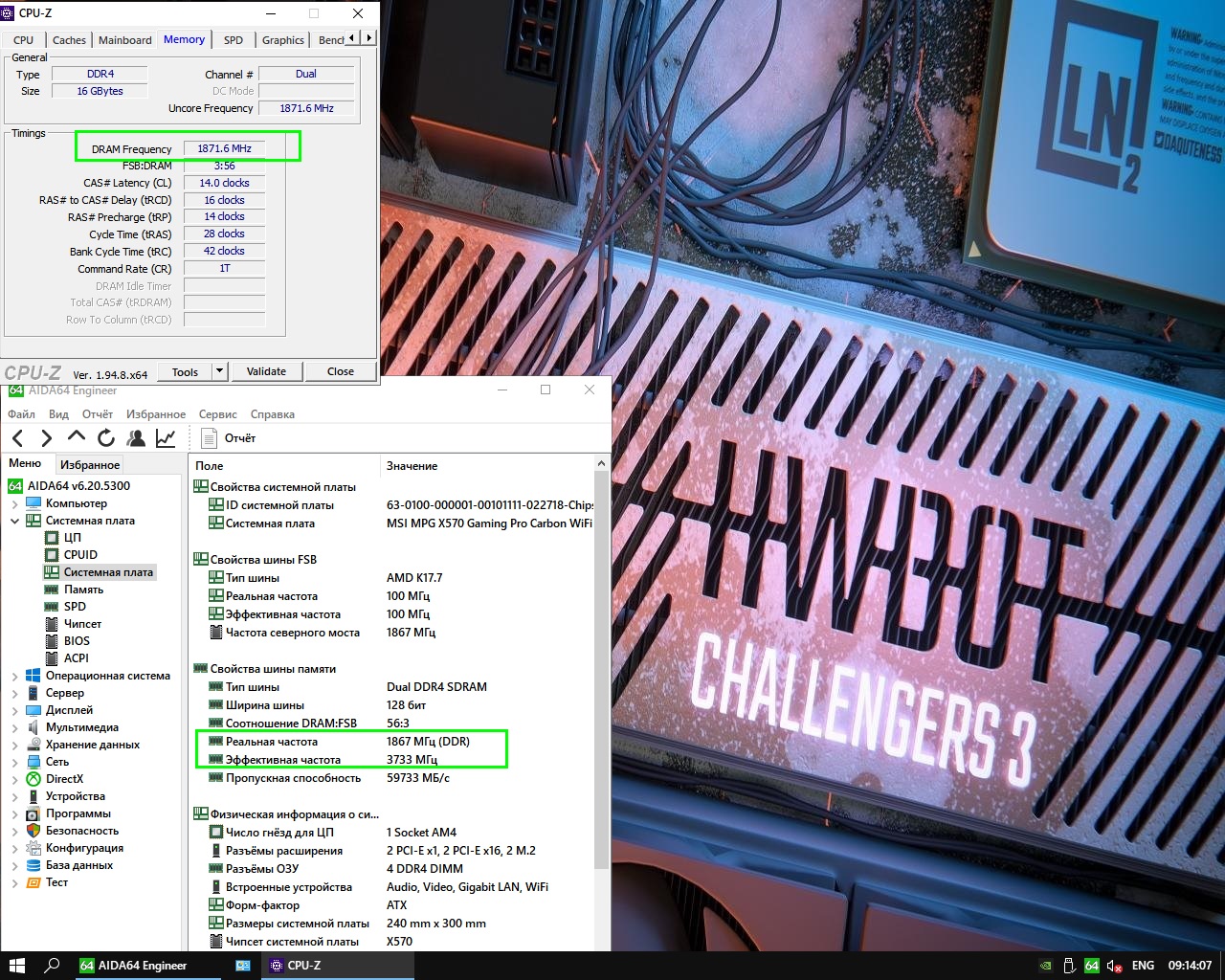This screenshot has width=1225, height=980.
Task: Open the Вид menu in AIDA64
Action: [58, 414]
